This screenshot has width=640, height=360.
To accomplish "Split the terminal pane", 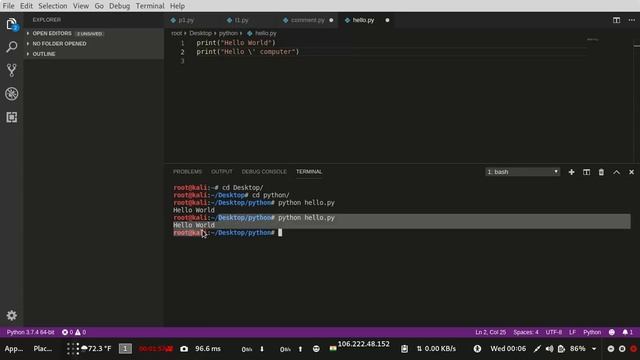I will 587,172.
